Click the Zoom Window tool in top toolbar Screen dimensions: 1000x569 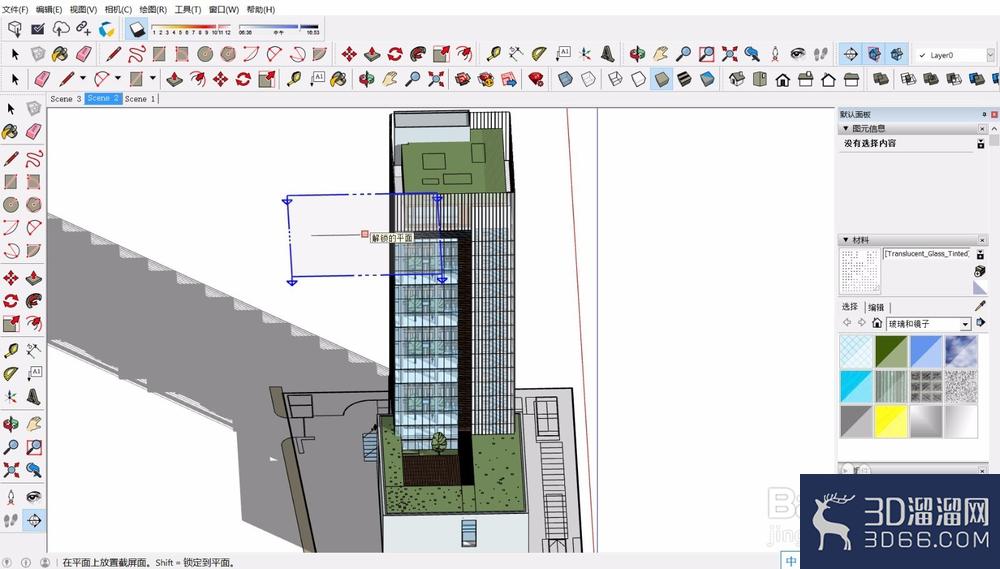point(707,54)
